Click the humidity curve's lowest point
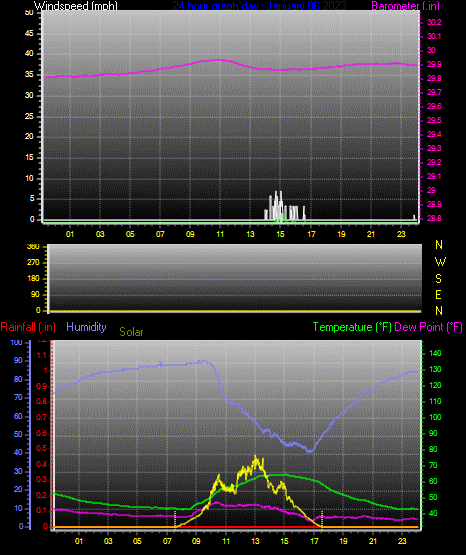The height and width of the screenshot is (555, 466). point(310,451)
